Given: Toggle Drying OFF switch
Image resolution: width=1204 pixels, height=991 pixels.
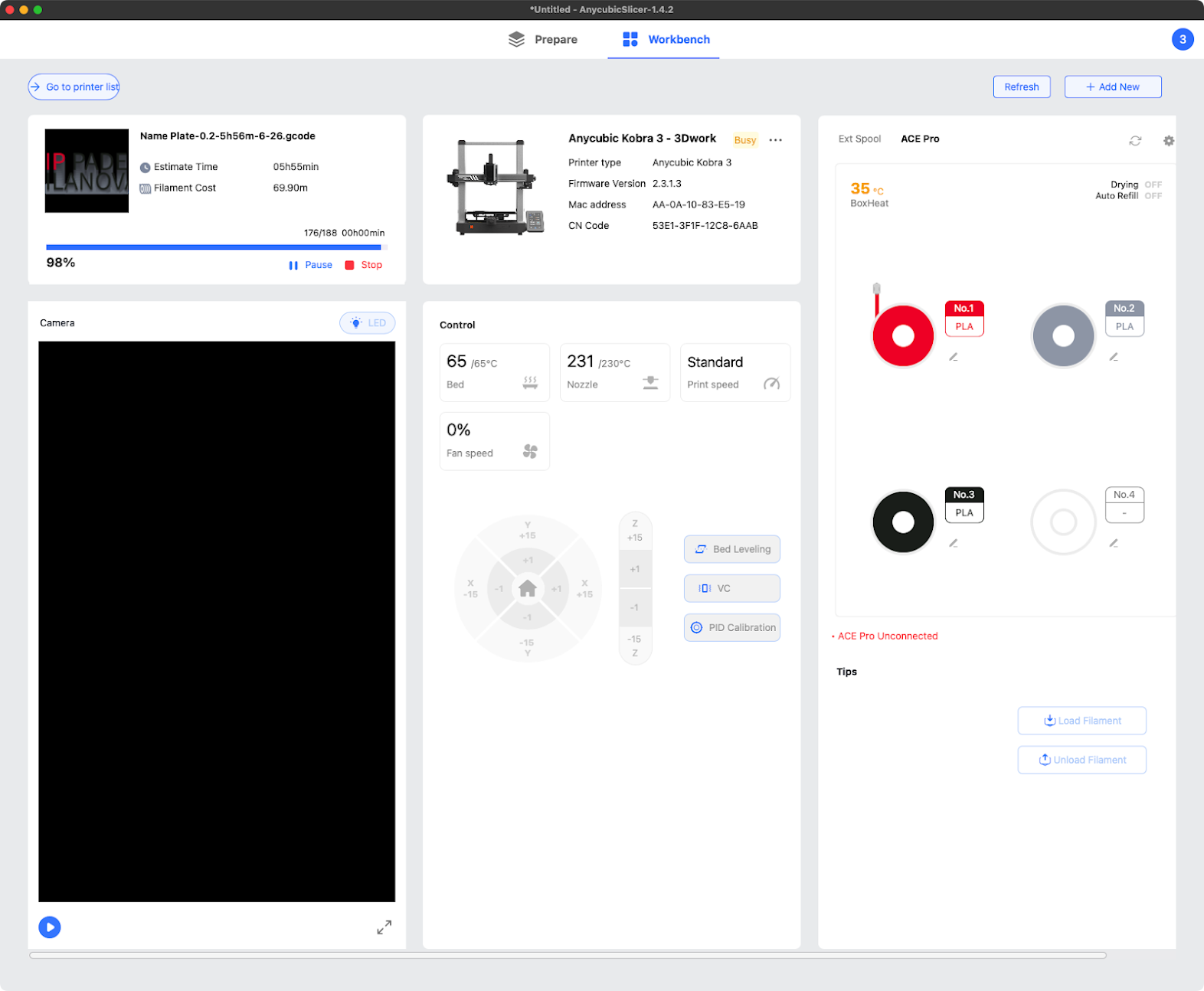Looking at the screenshot, I should tap(1153, 185).
